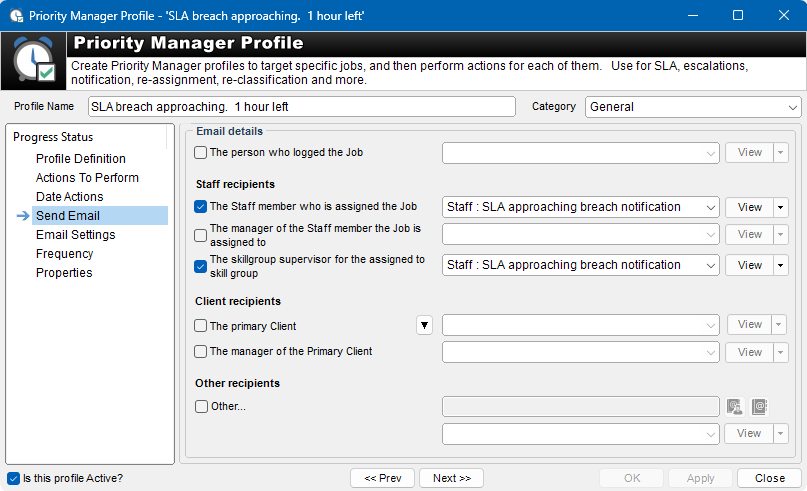
Task: Click the alarm clock Priority Manager logo
Action: [34, 61]
